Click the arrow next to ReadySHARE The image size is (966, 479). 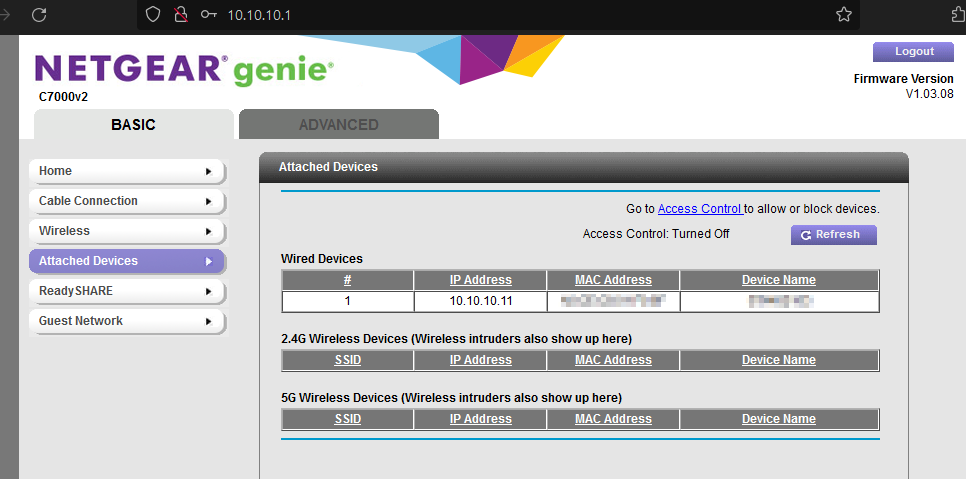tap(209, 291)
